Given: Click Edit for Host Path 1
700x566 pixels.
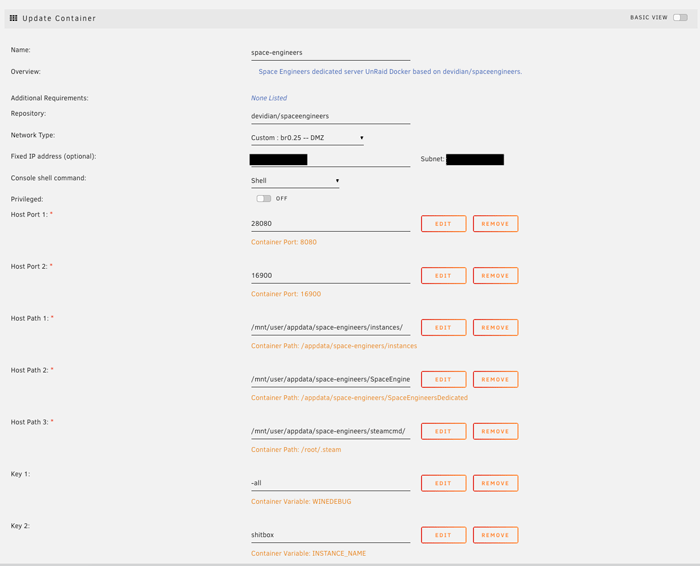Looking at the screenshot, I should point(443,327).
